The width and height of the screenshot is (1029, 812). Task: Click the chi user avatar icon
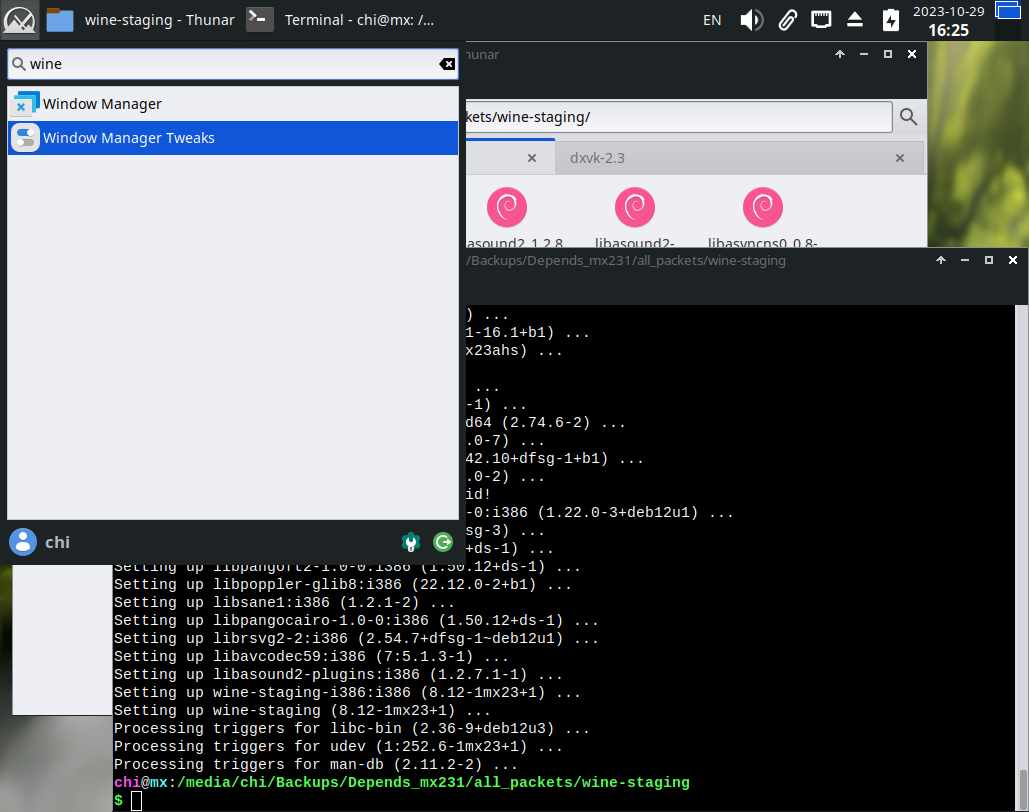click(22, 542)
